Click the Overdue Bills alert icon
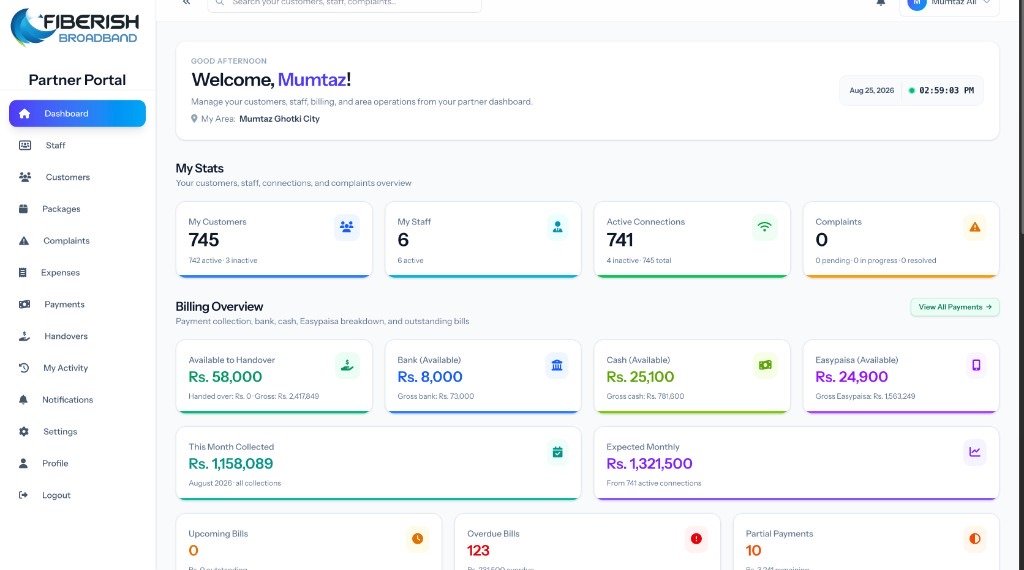Screen dimensions: 1024x570 [x=696, y=539]
